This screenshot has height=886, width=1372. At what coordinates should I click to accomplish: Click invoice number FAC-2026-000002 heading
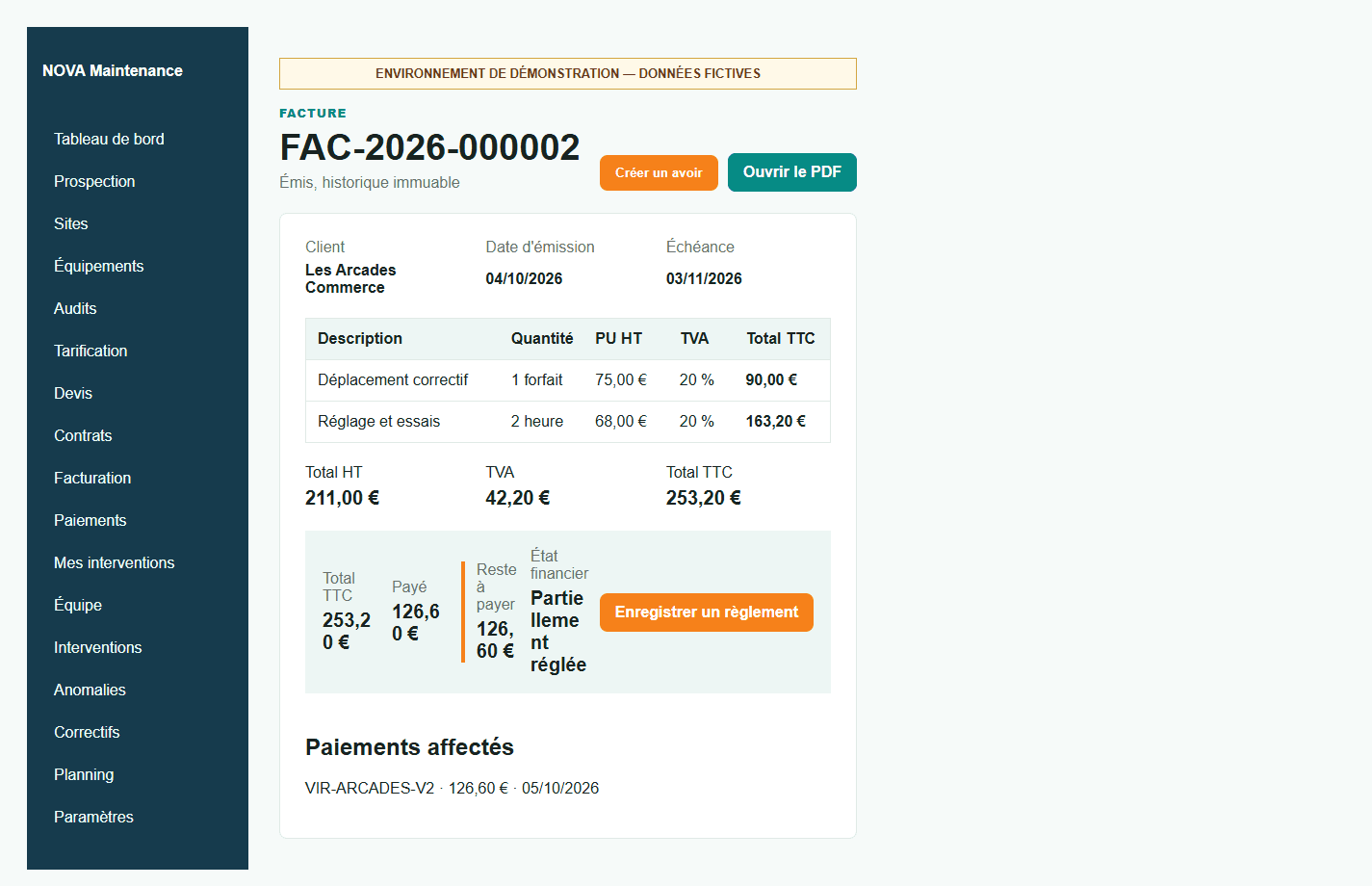[429, 147]
